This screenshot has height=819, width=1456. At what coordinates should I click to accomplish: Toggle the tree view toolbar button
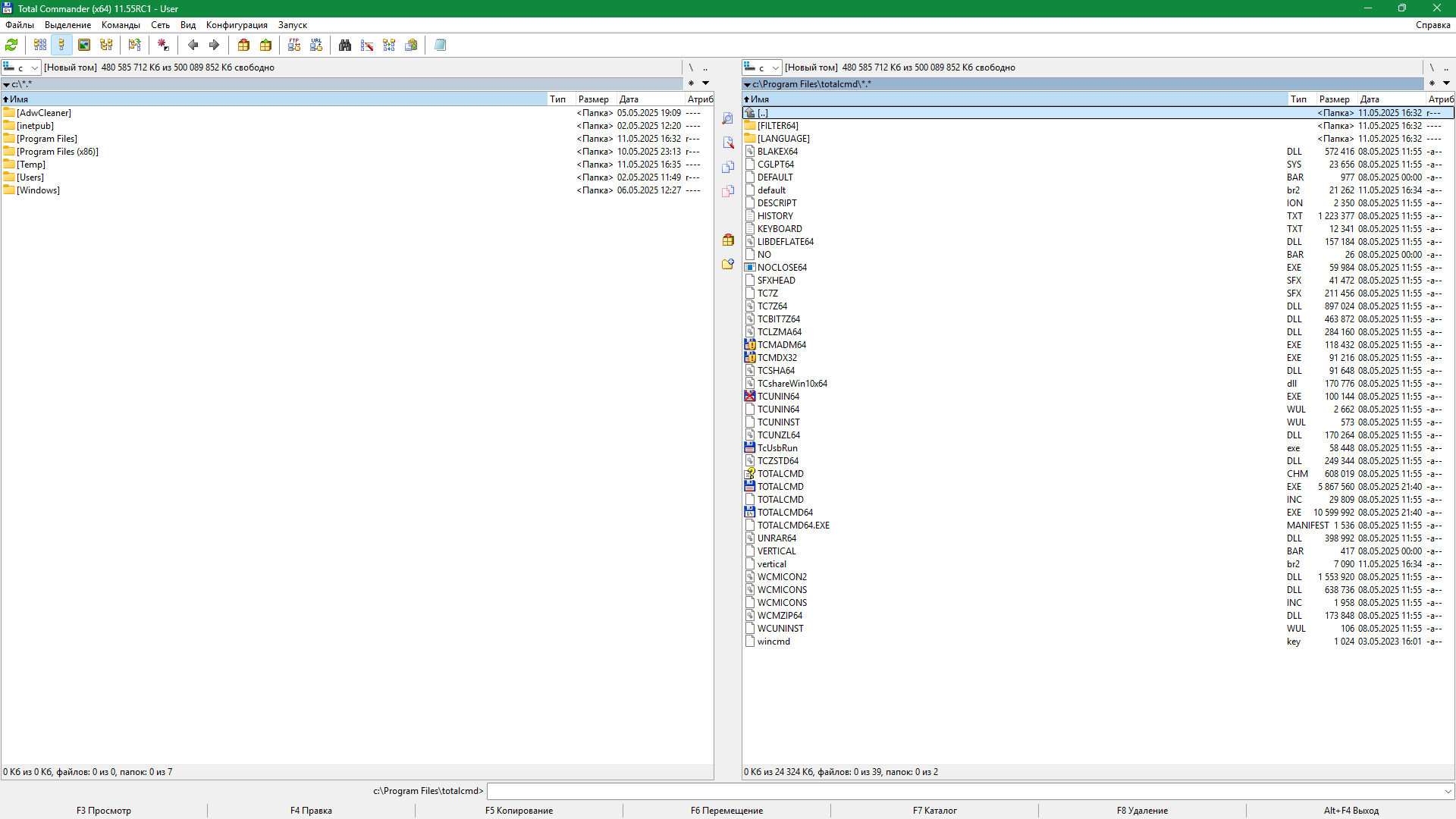[106, 45]
